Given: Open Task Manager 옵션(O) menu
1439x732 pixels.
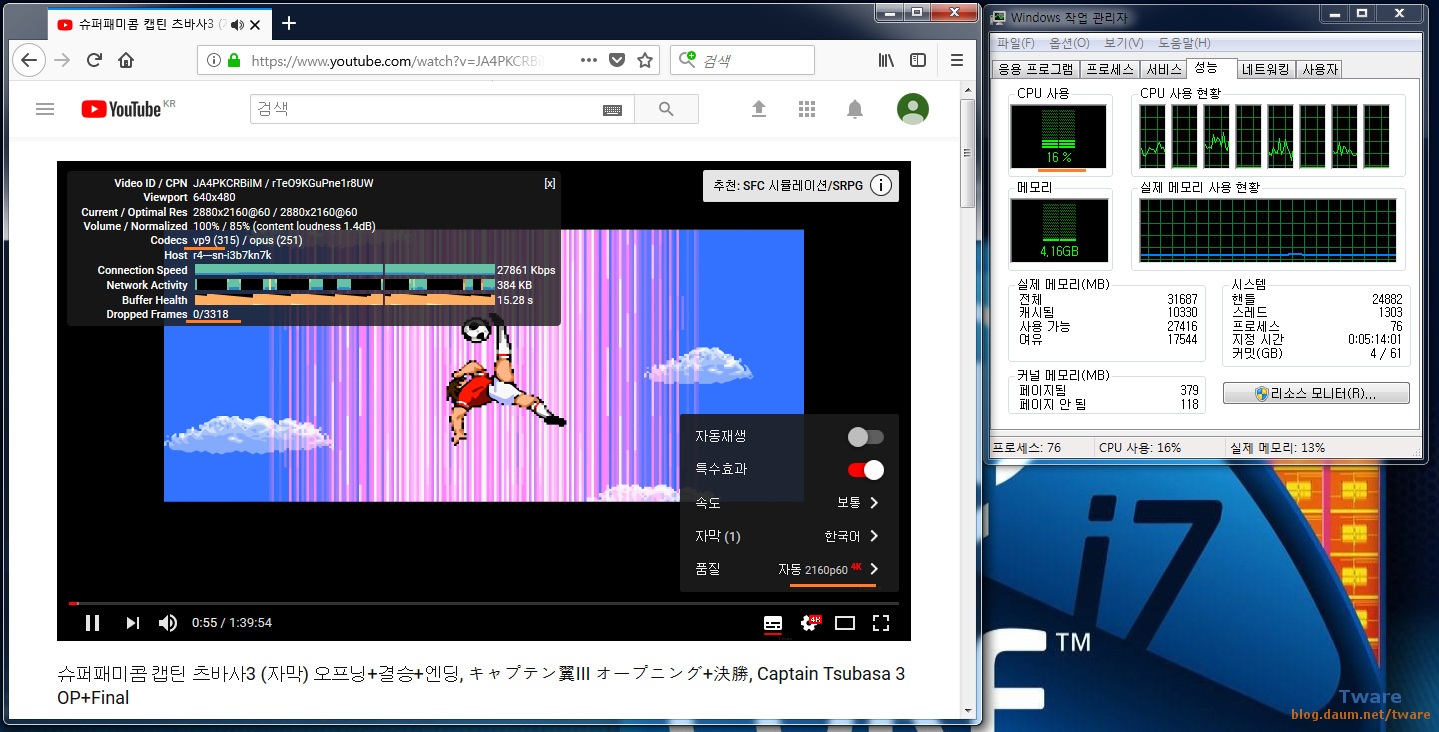Looking at the screenshot, I should point(1069,43).
